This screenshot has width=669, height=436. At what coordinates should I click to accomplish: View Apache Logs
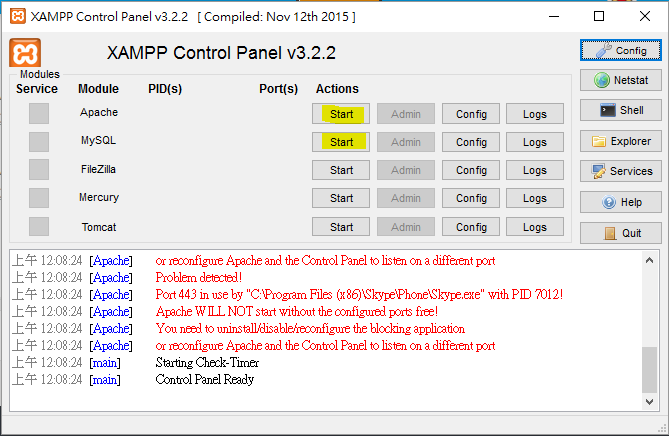click(x=535, y=114)
